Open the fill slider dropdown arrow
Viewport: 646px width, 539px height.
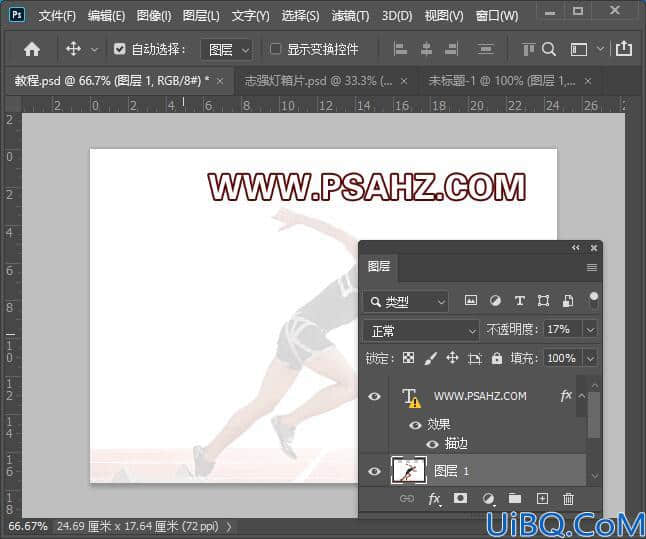(590, 359)
